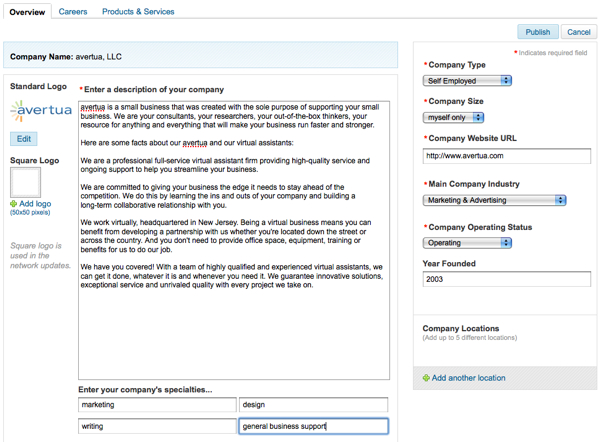Click the Add another location link text
This screenshot has height=442, width=600.
pos(468,378)
